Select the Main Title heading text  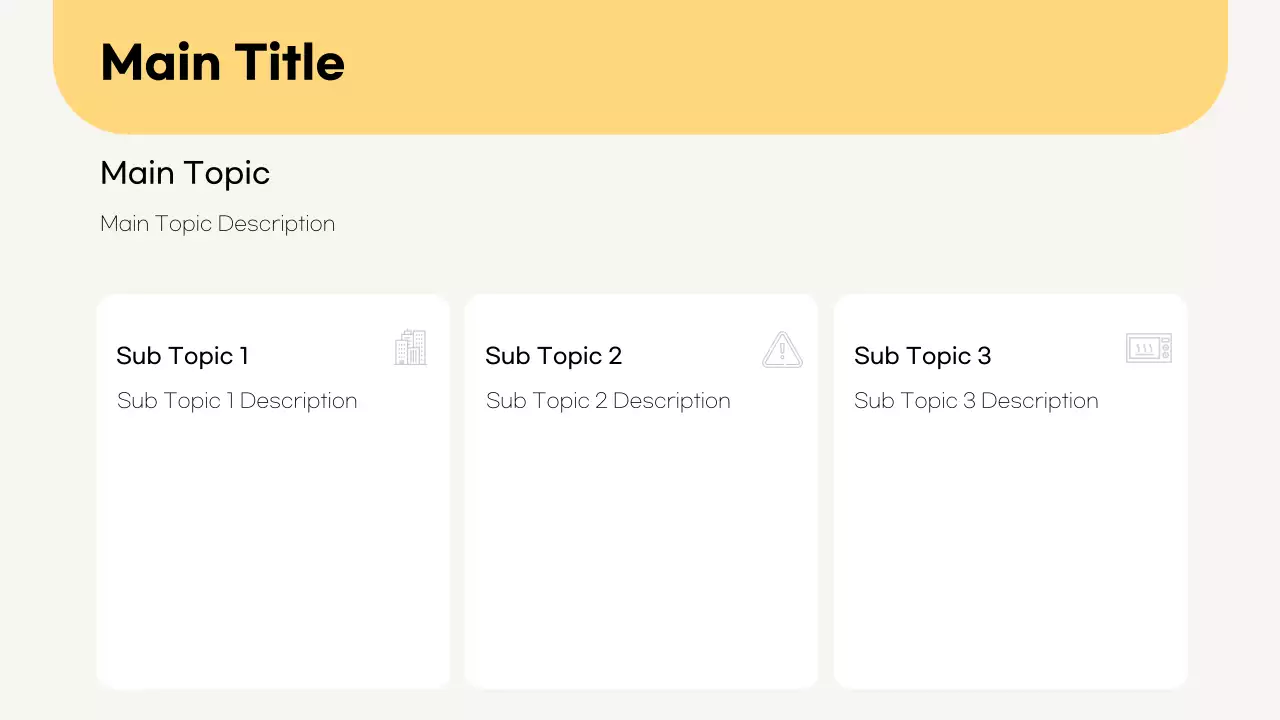coord(223,62)
